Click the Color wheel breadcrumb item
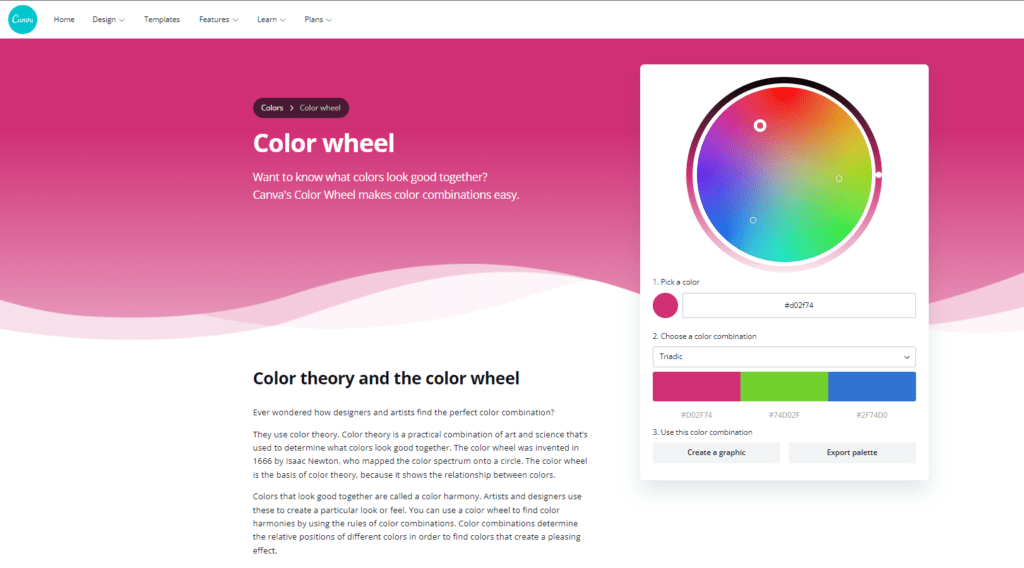 coord(320,108)
